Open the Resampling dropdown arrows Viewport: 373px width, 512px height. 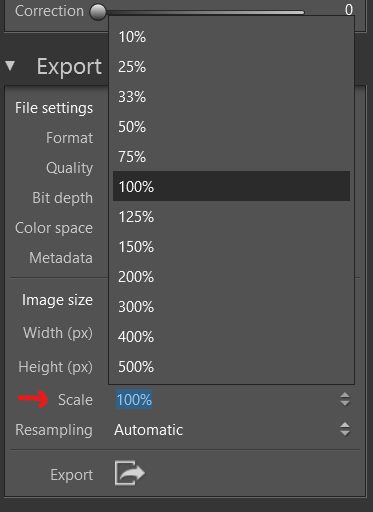345,429
